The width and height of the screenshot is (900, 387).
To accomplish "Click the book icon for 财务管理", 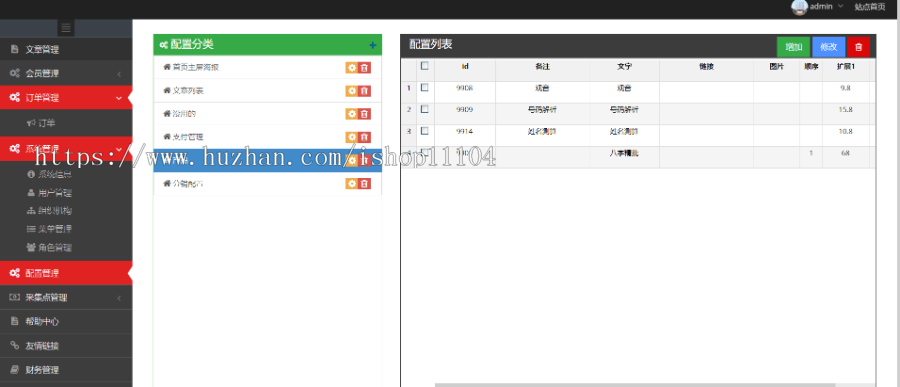I will [15, 370].
